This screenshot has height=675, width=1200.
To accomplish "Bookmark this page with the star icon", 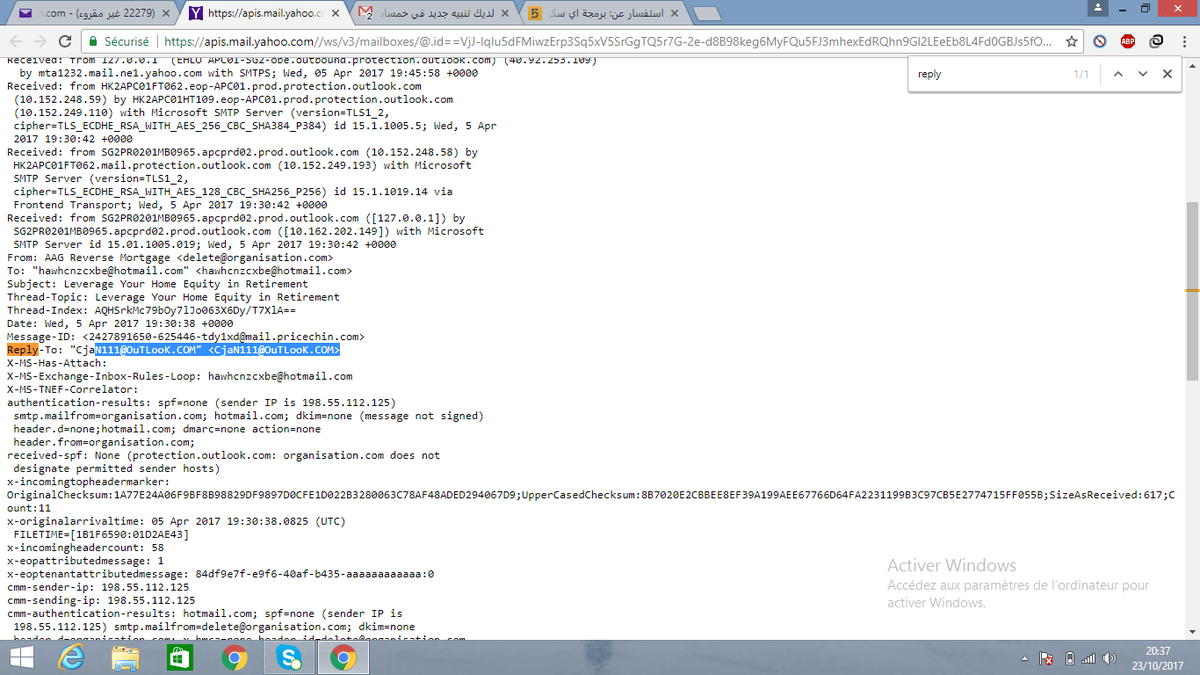I will click(x=1072, y=42).
